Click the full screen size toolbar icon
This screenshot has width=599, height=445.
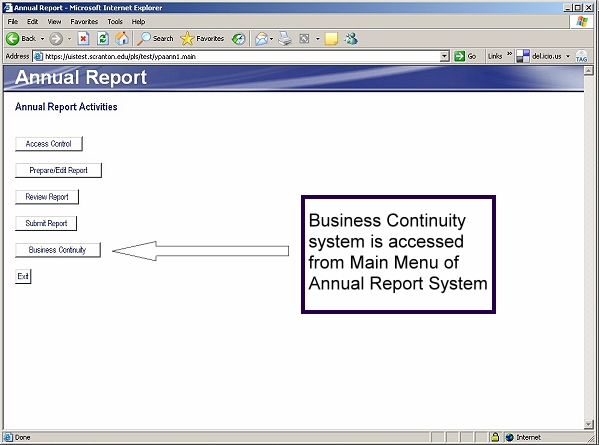coord(304,39)
